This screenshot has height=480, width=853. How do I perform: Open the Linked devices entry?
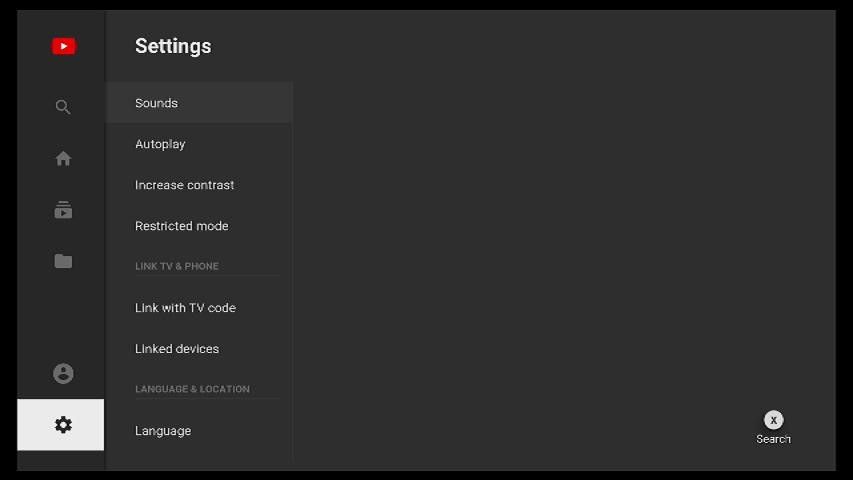[x=177, y=349]
